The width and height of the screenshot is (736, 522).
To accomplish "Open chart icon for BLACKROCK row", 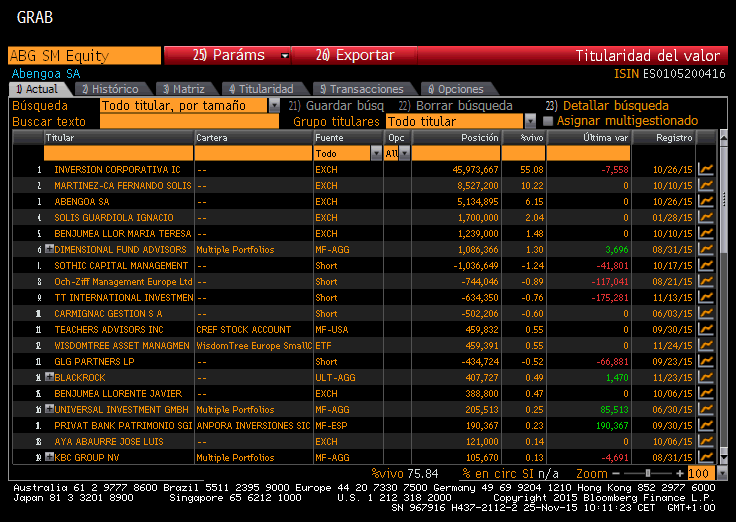I will (x=705, y=377).
